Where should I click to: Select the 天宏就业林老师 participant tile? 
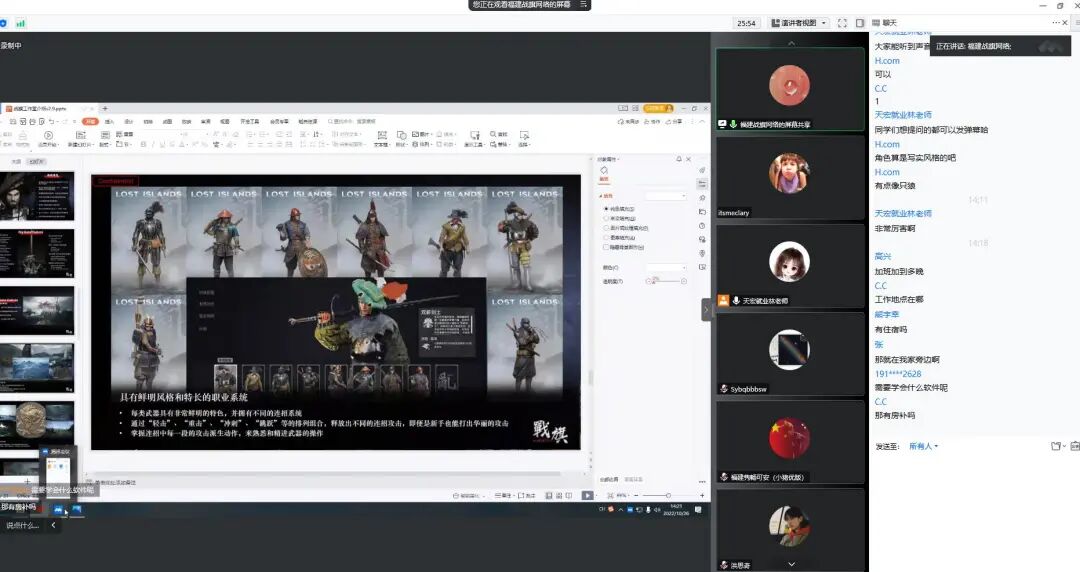pyautogui.click(x=790, y=266)
